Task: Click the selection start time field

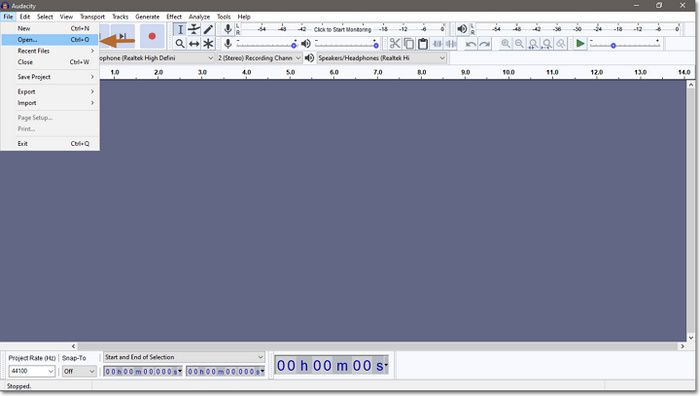Action: pos(143,371)
